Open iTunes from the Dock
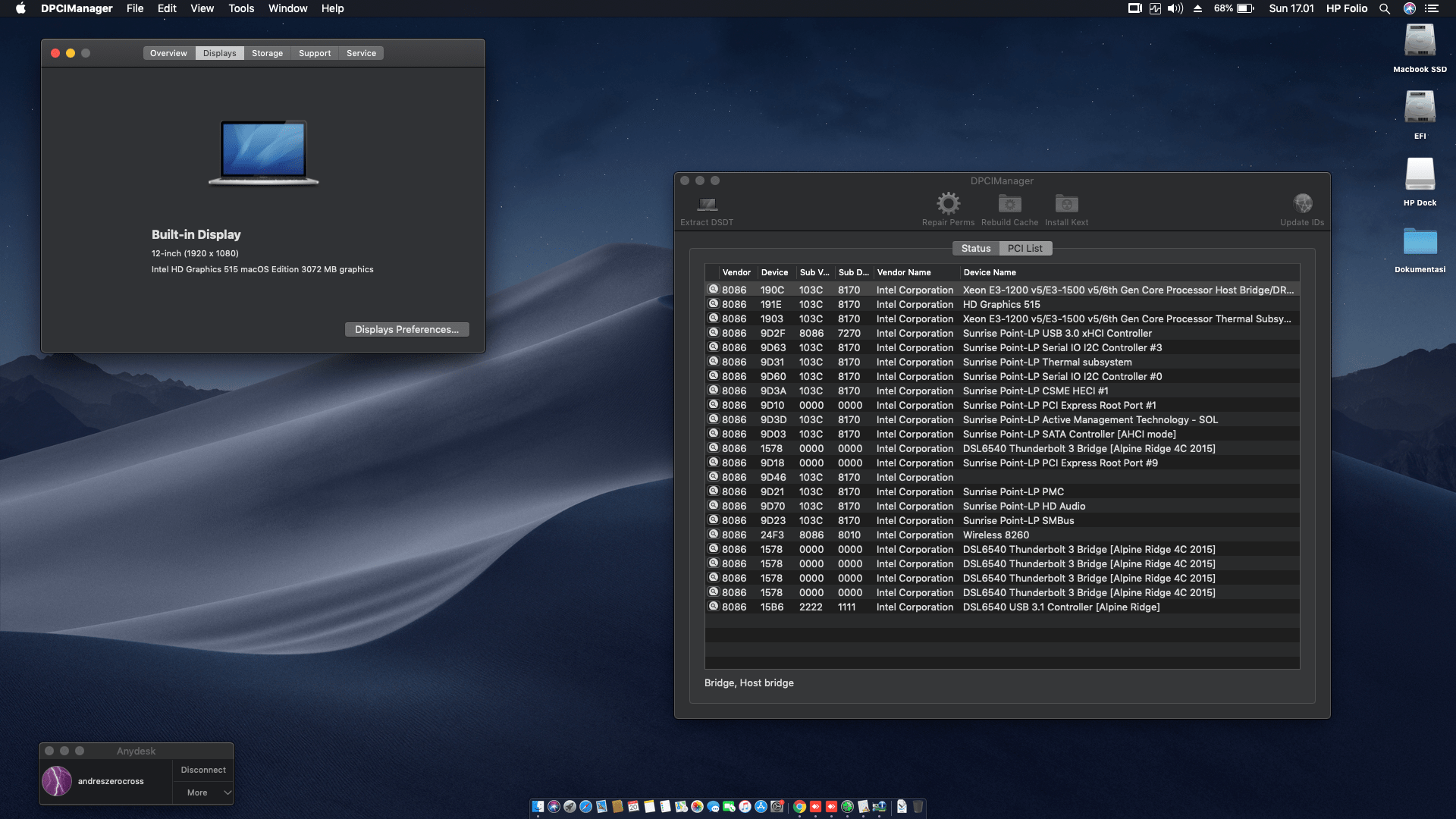This screenshot has width=1456, height=819. pyautogui.click(x=745, y=807)
